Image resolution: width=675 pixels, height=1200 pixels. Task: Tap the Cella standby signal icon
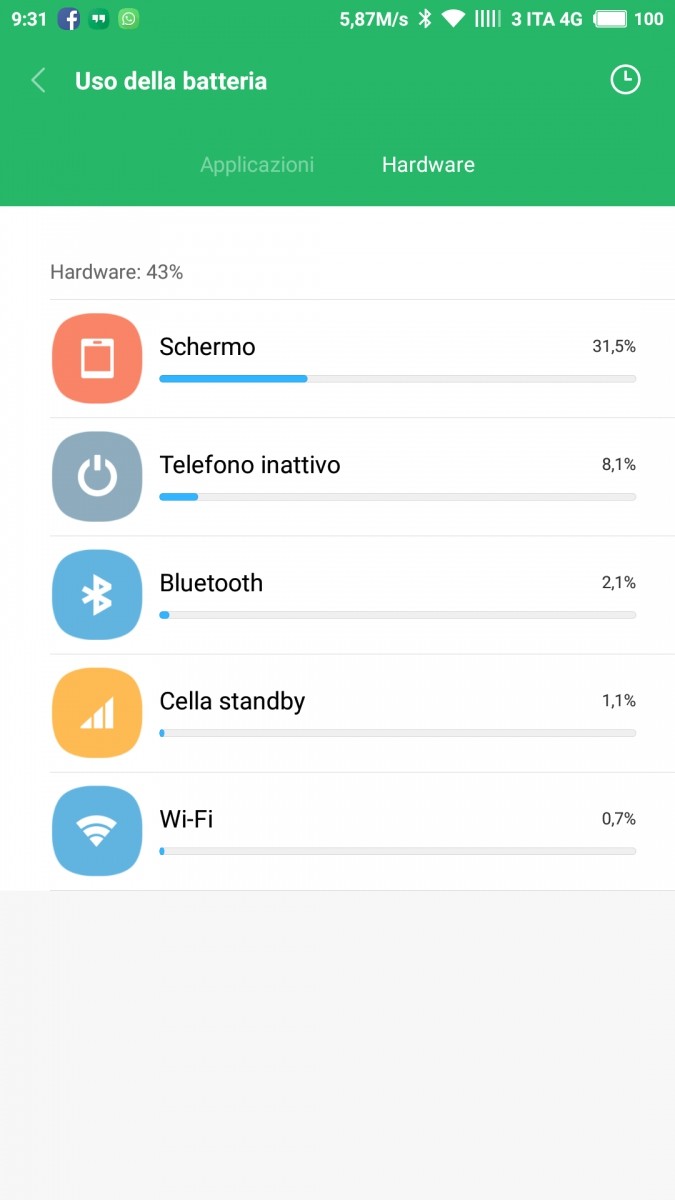[97, 712]
